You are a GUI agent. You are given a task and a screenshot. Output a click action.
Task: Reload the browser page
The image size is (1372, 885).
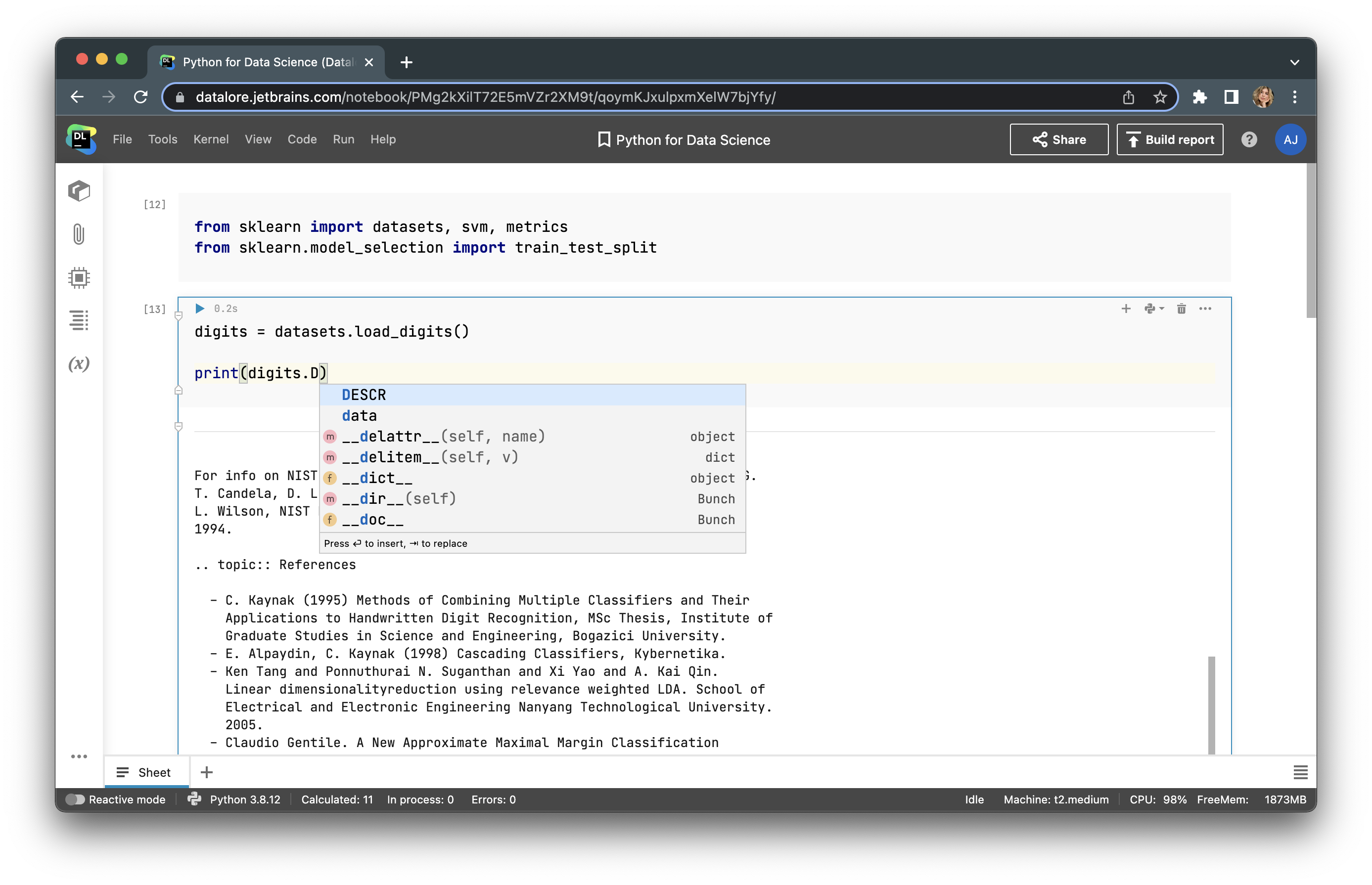click(x=141, y=97)
